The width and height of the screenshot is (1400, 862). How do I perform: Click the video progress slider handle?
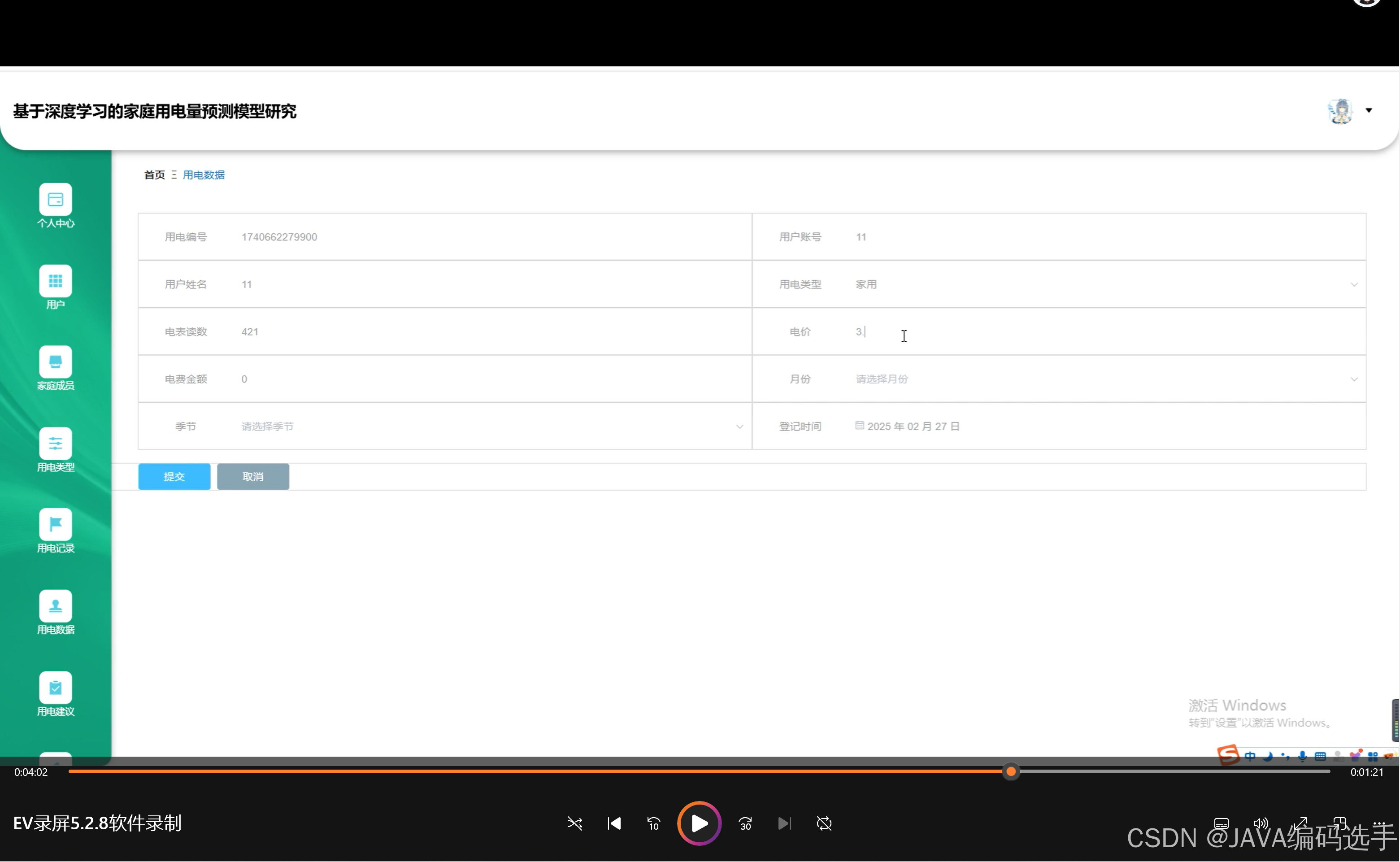tap(1011, 772)
